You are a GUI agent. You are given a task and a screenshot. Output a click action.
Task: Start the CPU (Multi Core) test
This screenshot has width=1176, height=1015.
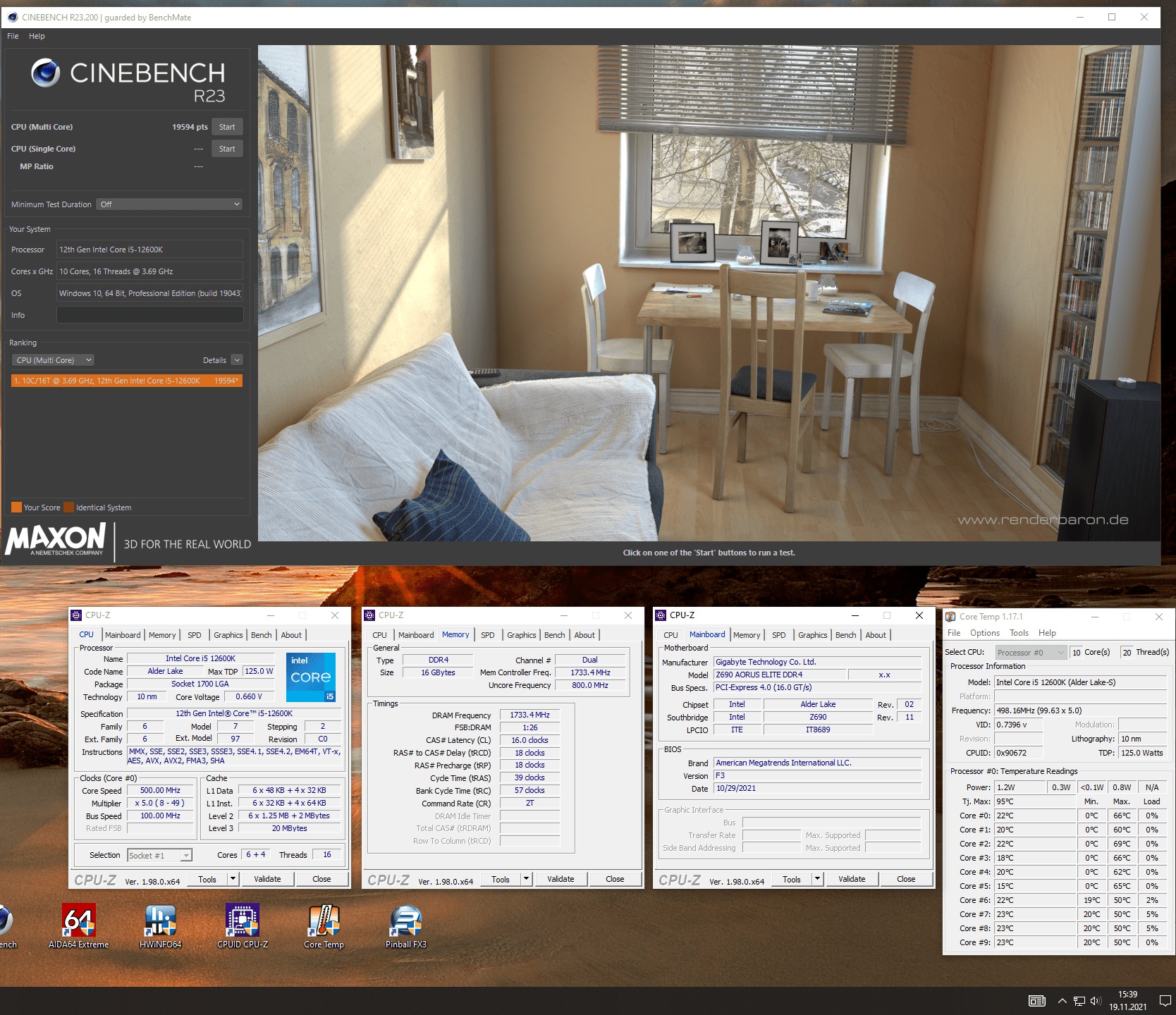click(x=227, y=127)
